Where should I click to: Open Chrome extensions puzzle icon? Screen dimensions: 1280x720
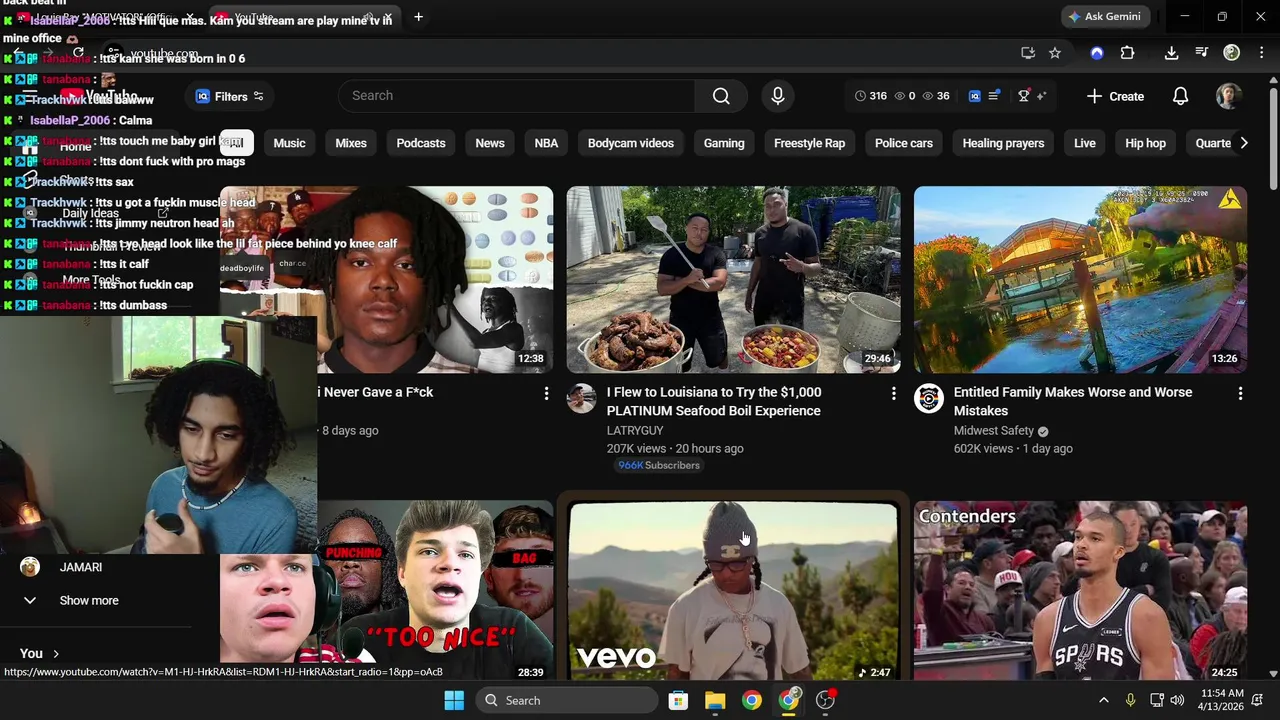[x=1127, y=53]
